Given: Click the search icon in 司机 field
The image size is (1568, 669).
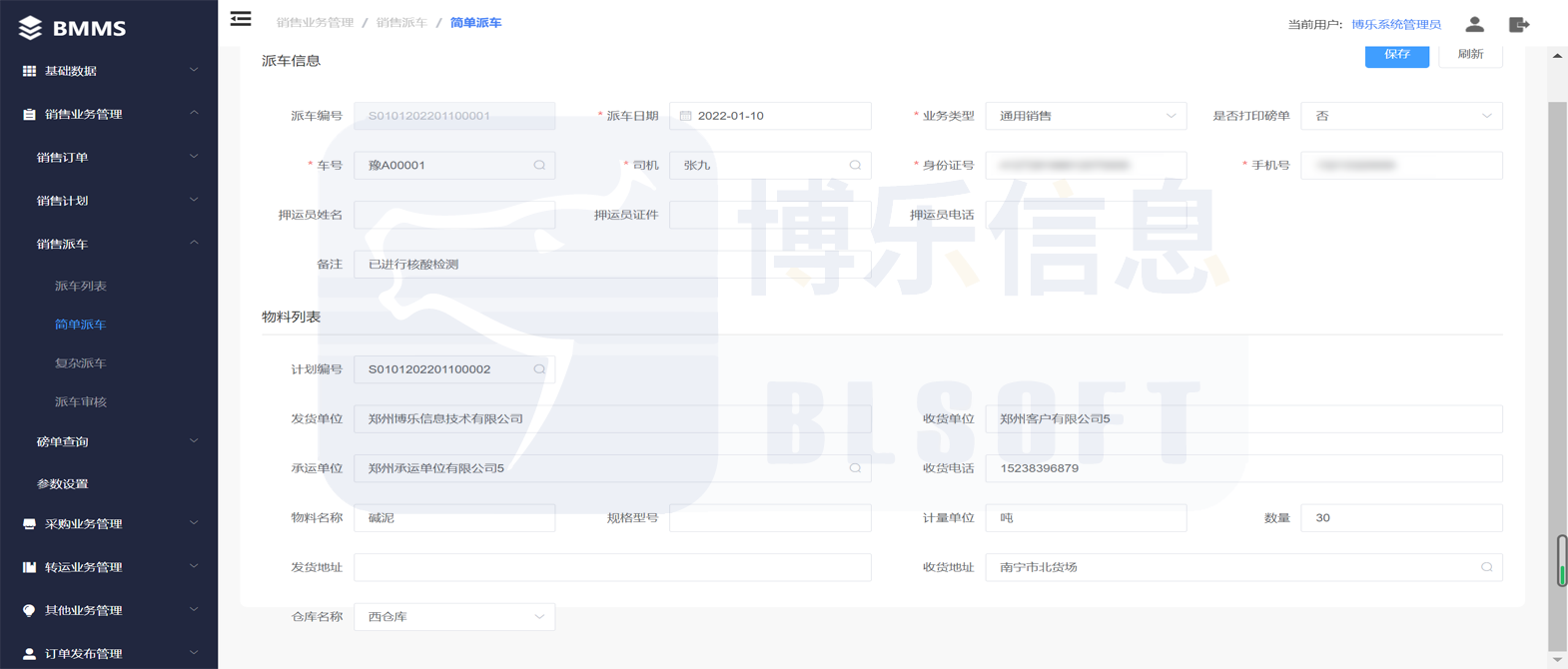Looking at the screenshot, I should 855,165.
